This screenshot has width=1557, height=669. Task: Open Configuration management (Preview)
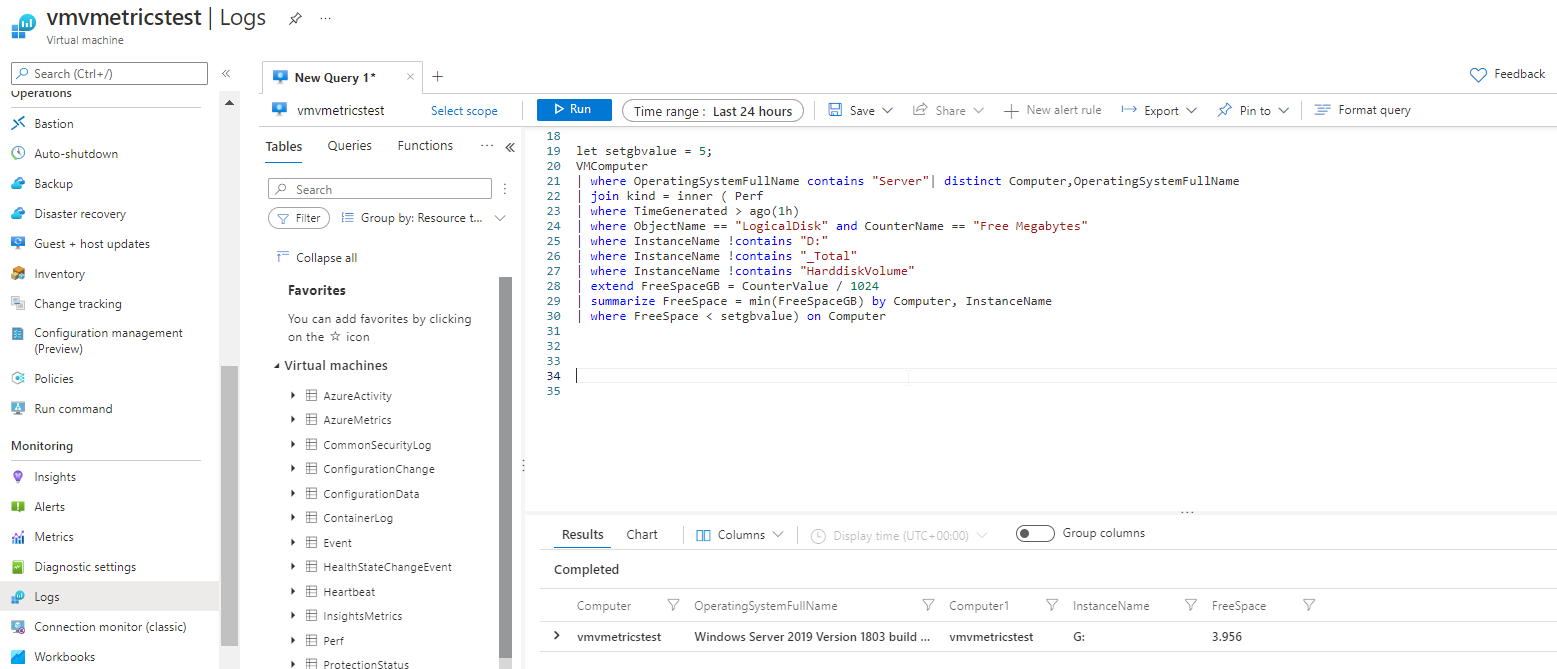coord(109,341)
